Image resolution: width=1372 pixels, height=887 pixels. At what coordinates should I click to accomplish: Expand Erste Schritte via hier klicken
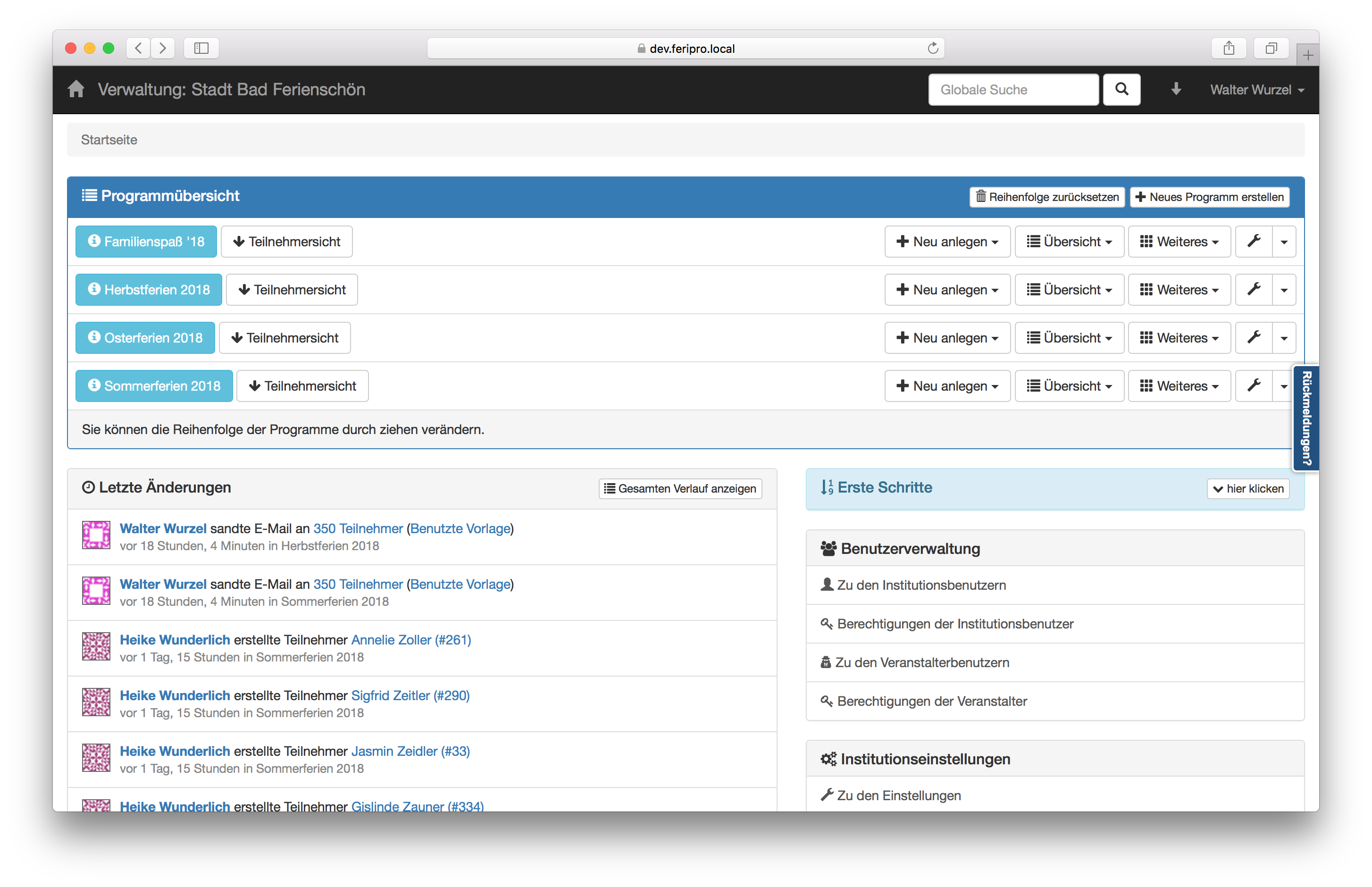pyautogui.click(x=1247, y=488)
